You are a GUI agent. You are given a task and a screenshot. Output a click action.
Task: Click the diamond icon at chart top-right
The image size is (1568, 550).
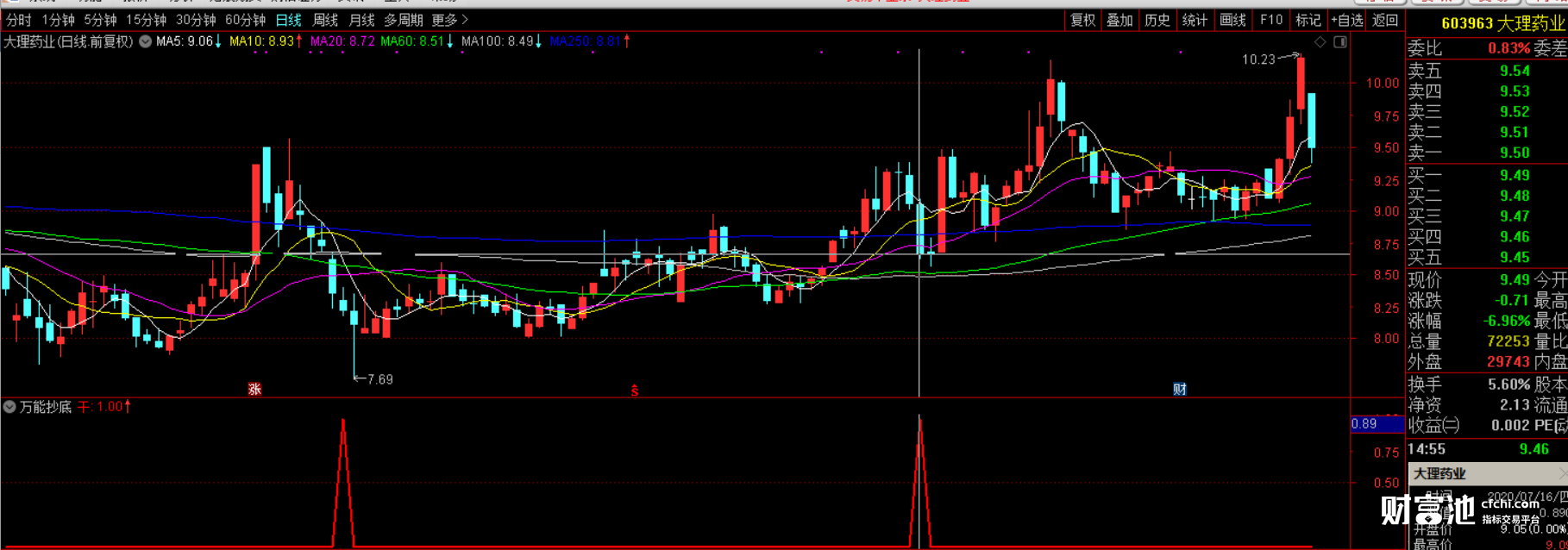pyautogui.click(x=1320, y=42)
